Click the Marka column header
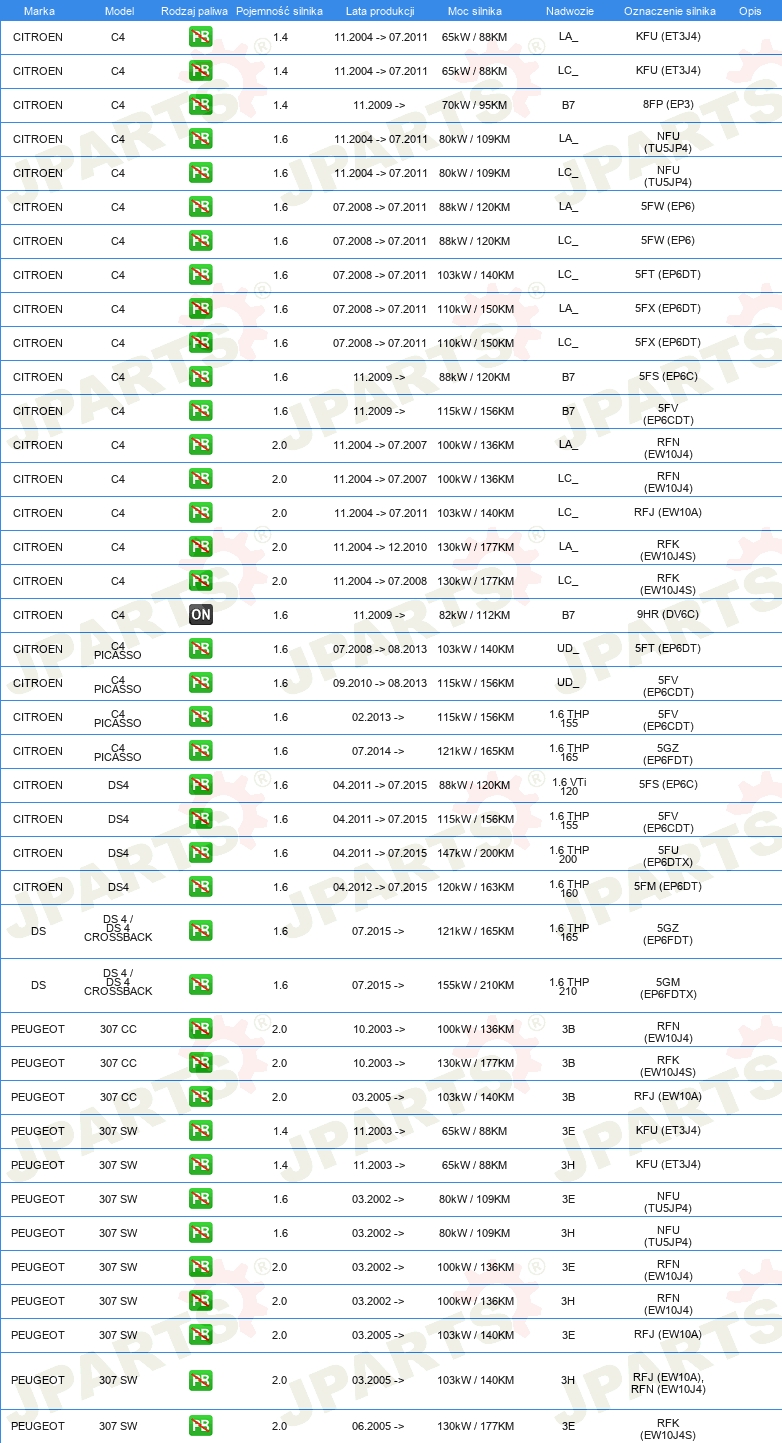 (39, 11)
